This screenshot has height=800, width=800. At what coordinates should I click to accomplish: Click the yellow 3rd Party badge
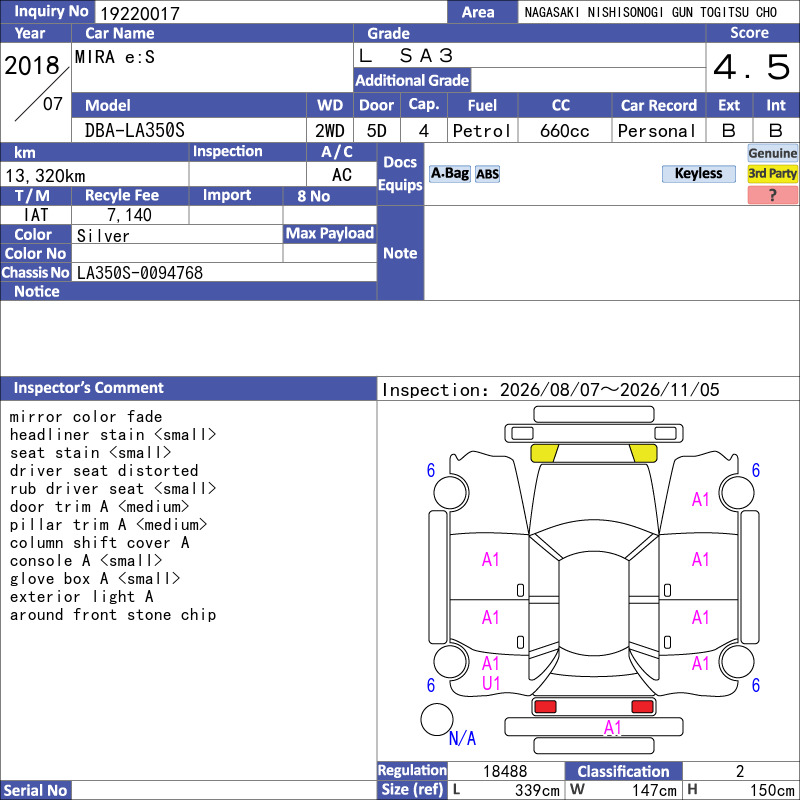coord(772,173)
